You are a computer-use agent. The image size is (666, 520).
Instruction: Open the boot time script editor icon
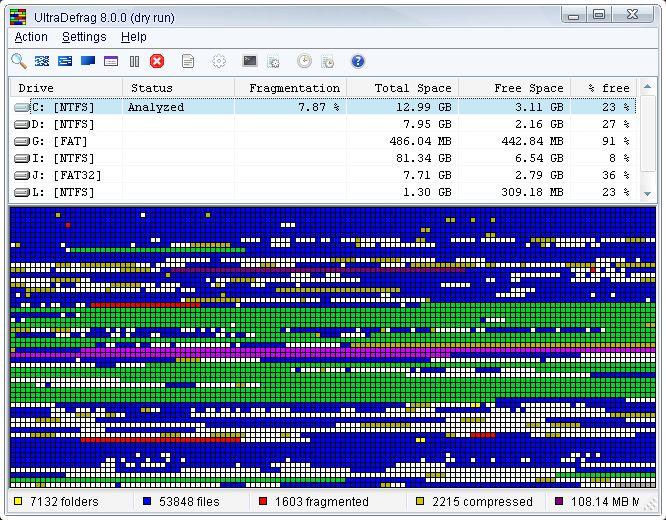click(x=273, y=62)
